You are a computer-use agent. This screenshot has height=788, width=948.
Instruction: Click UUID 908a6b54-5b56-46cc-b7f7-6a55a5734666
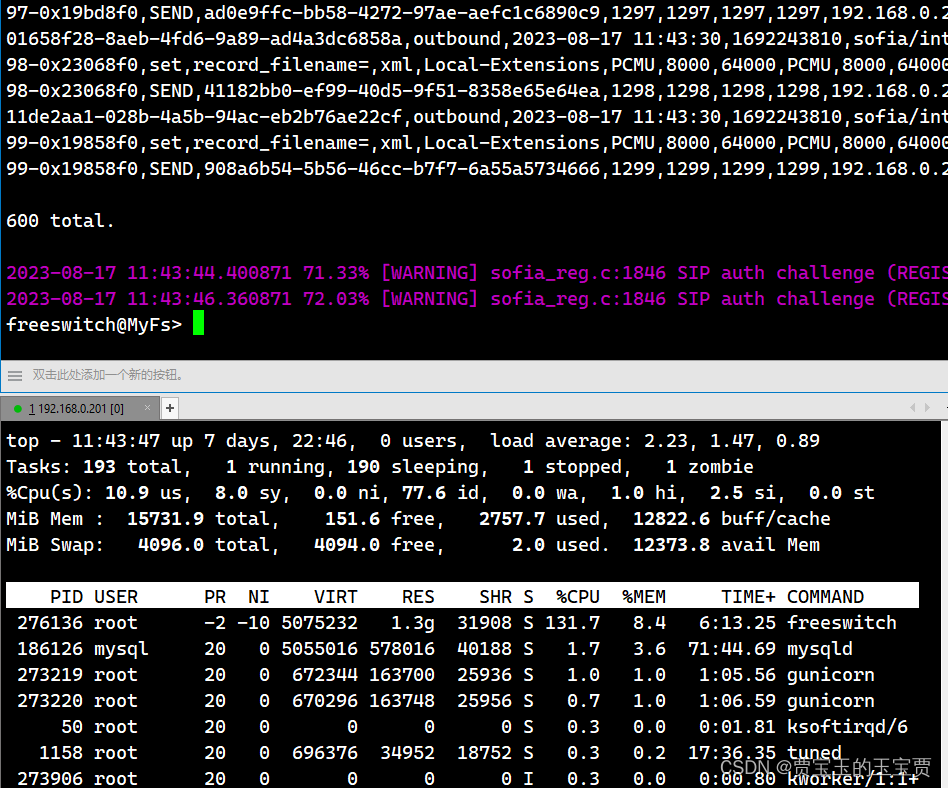click(401, 169)
